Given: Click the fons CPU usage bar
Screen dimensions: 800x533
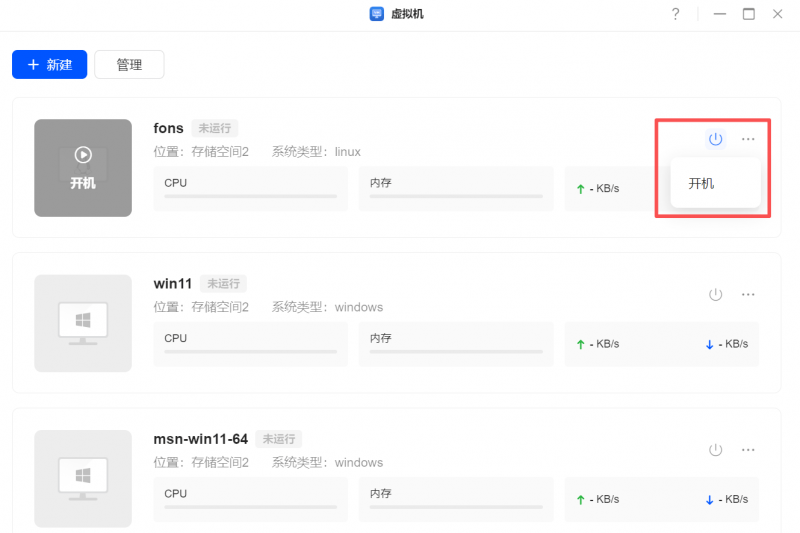Looking at the screenshot, I should [x=250, y=196].
